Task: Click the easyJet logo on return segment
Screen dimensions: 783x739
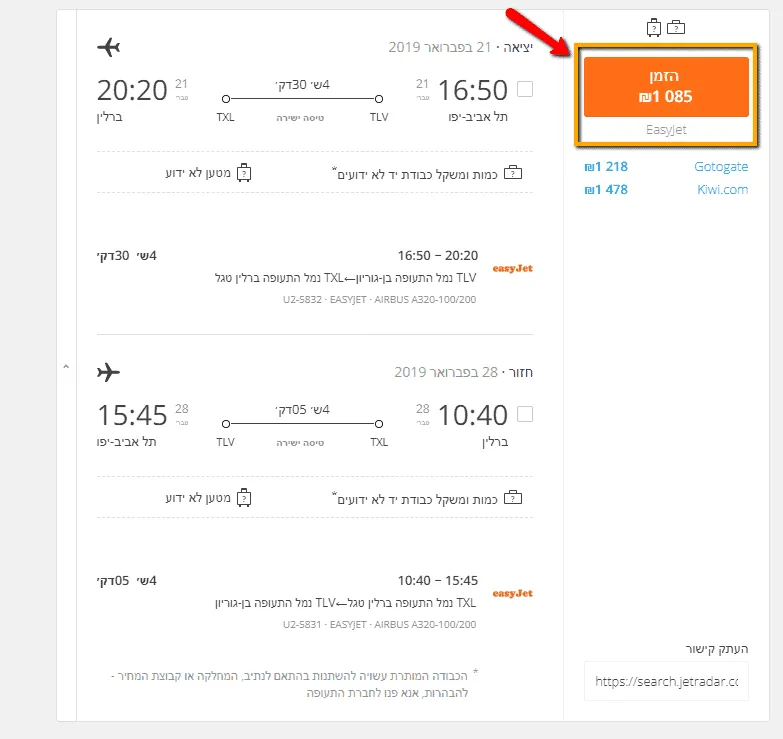Action: pos(513,593)
